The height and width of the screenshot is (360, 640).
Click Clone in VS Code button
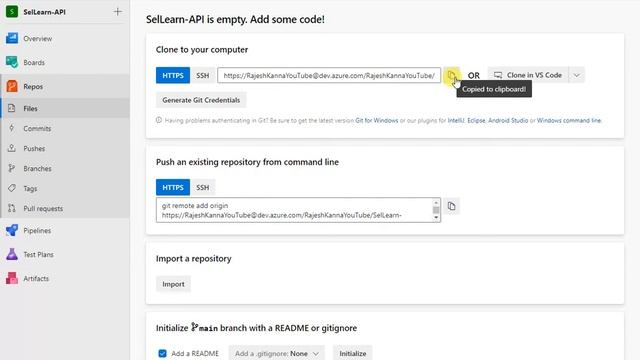pos(528,75)
